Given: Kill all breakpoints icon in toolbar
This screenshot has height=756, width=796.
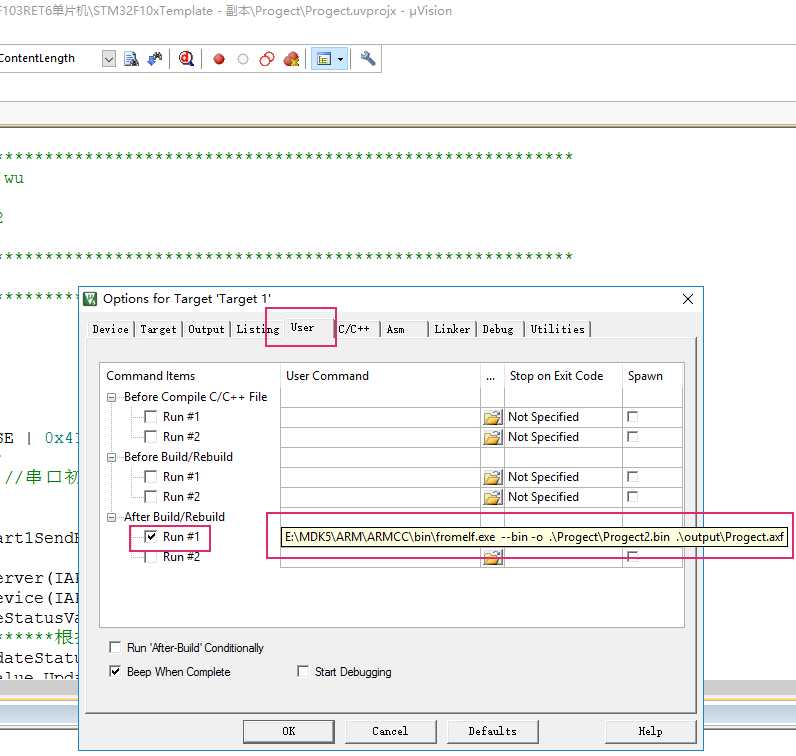Looking at the screenshot, I should [x=291, y=59].
